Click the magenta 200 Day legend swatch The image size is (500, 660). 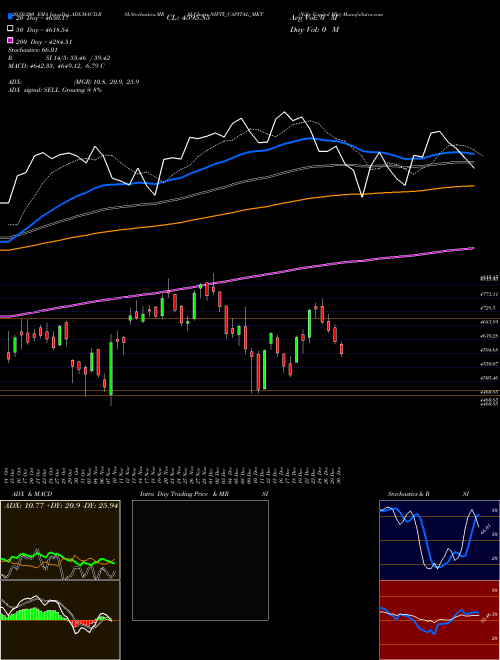pos(10,41)
